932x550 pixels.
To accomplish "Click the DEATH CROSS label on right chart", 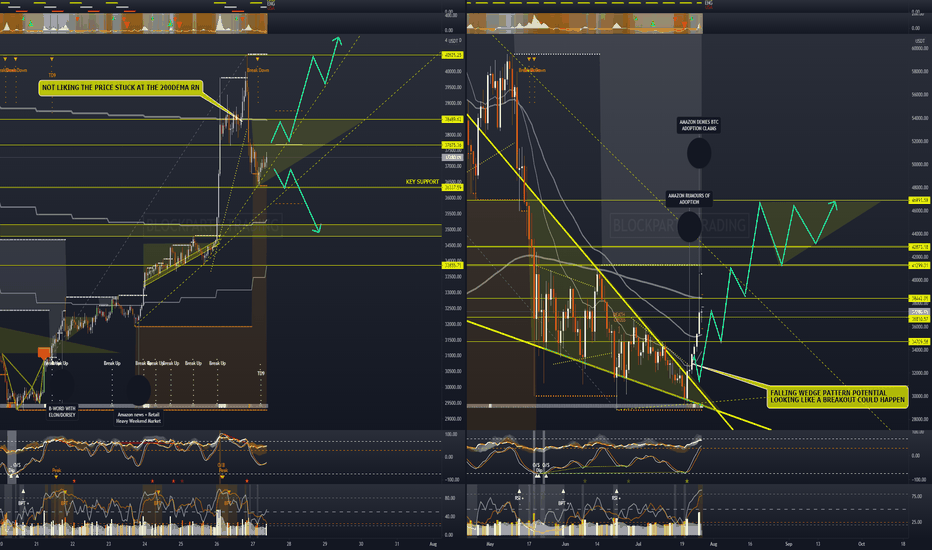I will [x=619, y=317].
